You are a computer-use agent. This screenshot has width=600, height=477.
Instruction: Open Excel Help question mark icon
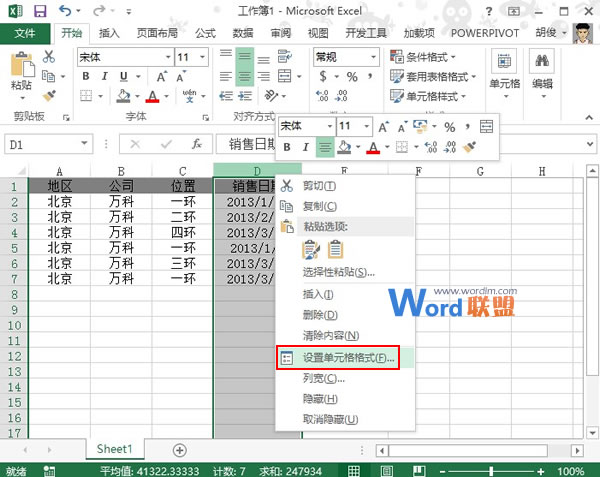point(489,11)
